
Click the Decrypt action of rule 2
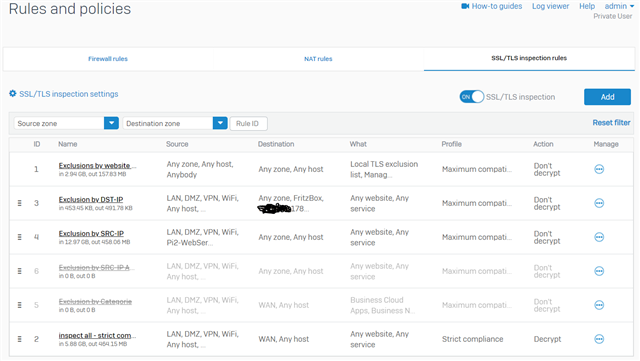pos(547,339)
